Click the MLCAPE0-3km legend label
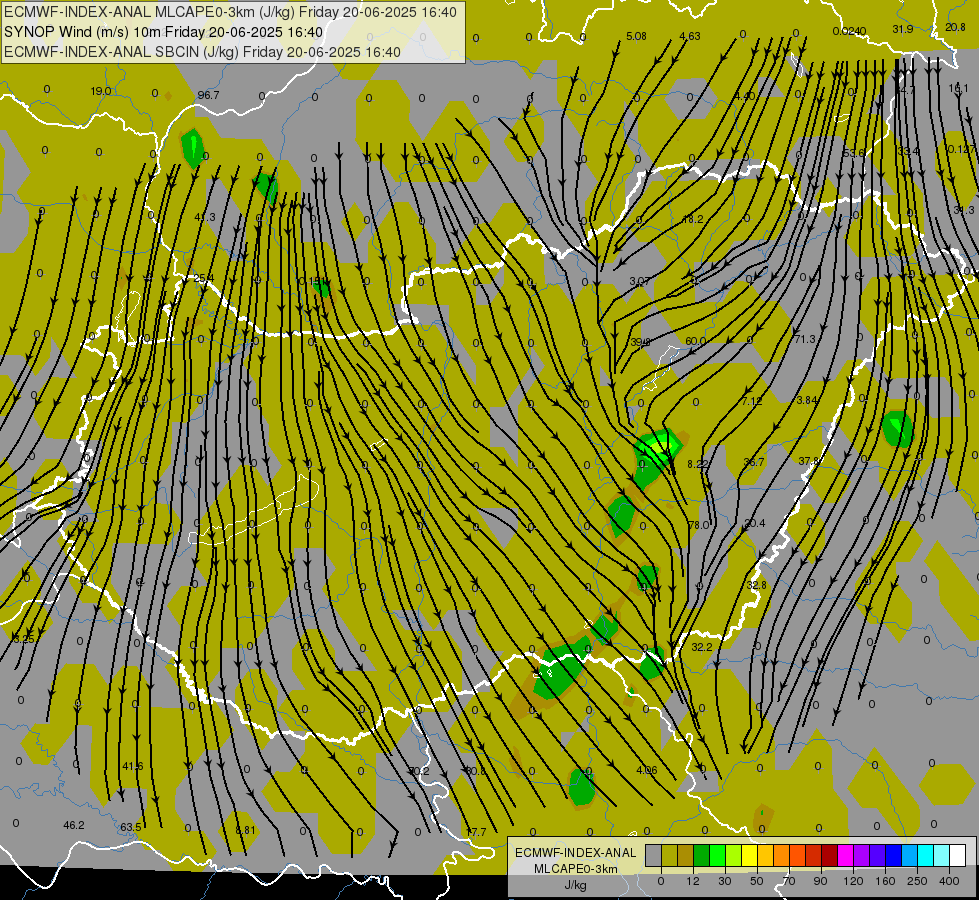979x900 pixels. (x=575, y=869)
